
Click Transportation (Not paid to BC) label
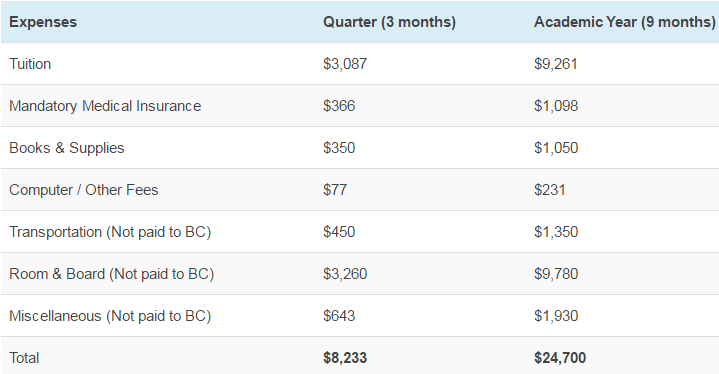pos(110,232)
